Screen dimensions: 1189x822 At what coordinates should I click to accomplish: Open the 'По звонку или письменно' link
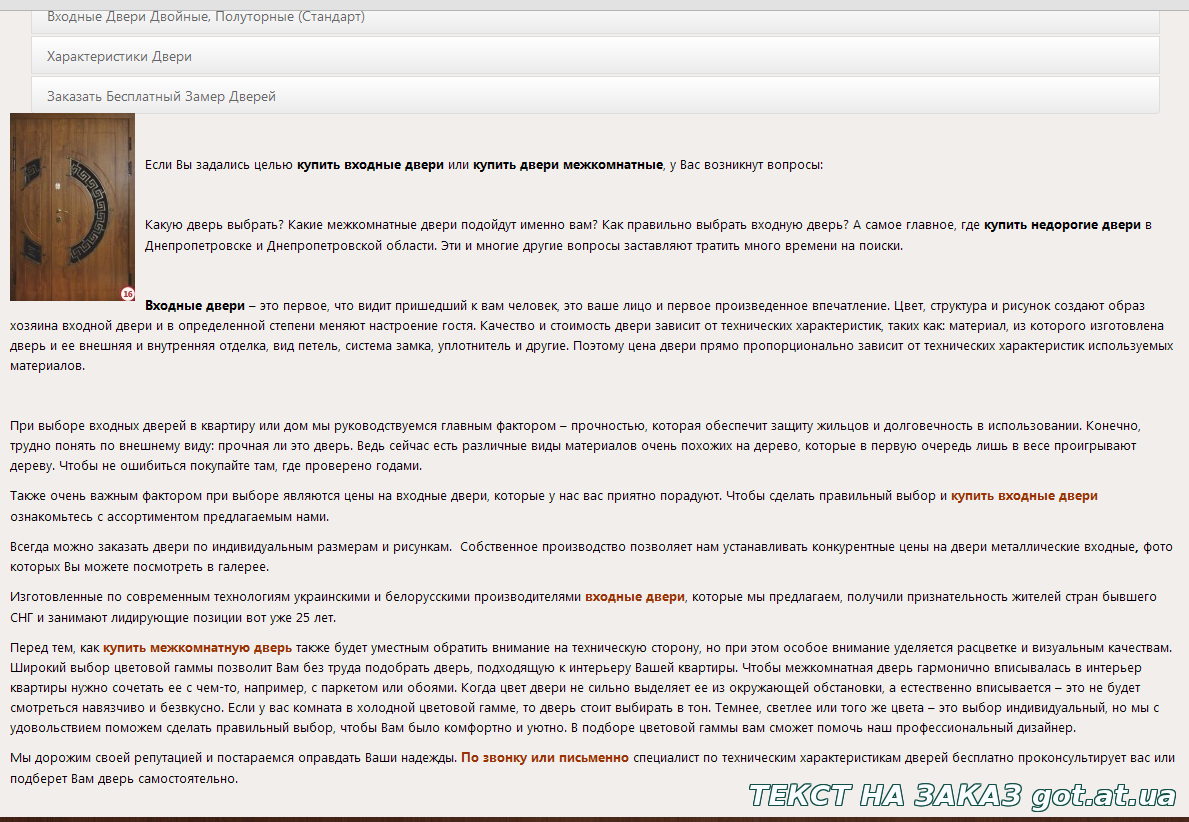tap(544, 758)
